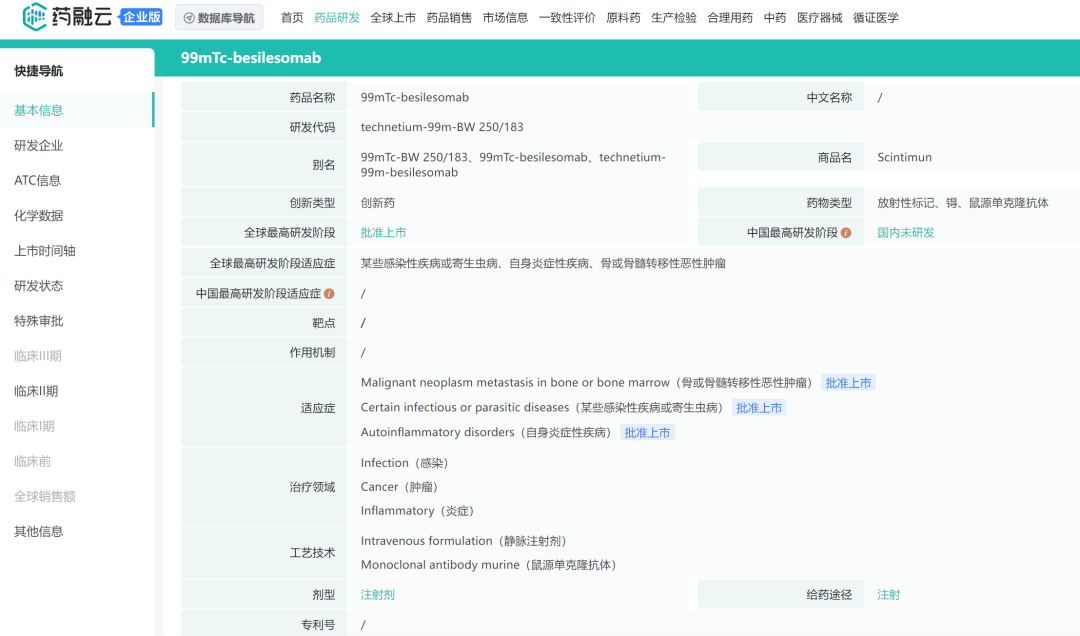Image resolution: width=1080 pixels, height=636 pixels.
Task: Click 批准上市 tag after Certain infectious diseases
Action: point(759,407)
